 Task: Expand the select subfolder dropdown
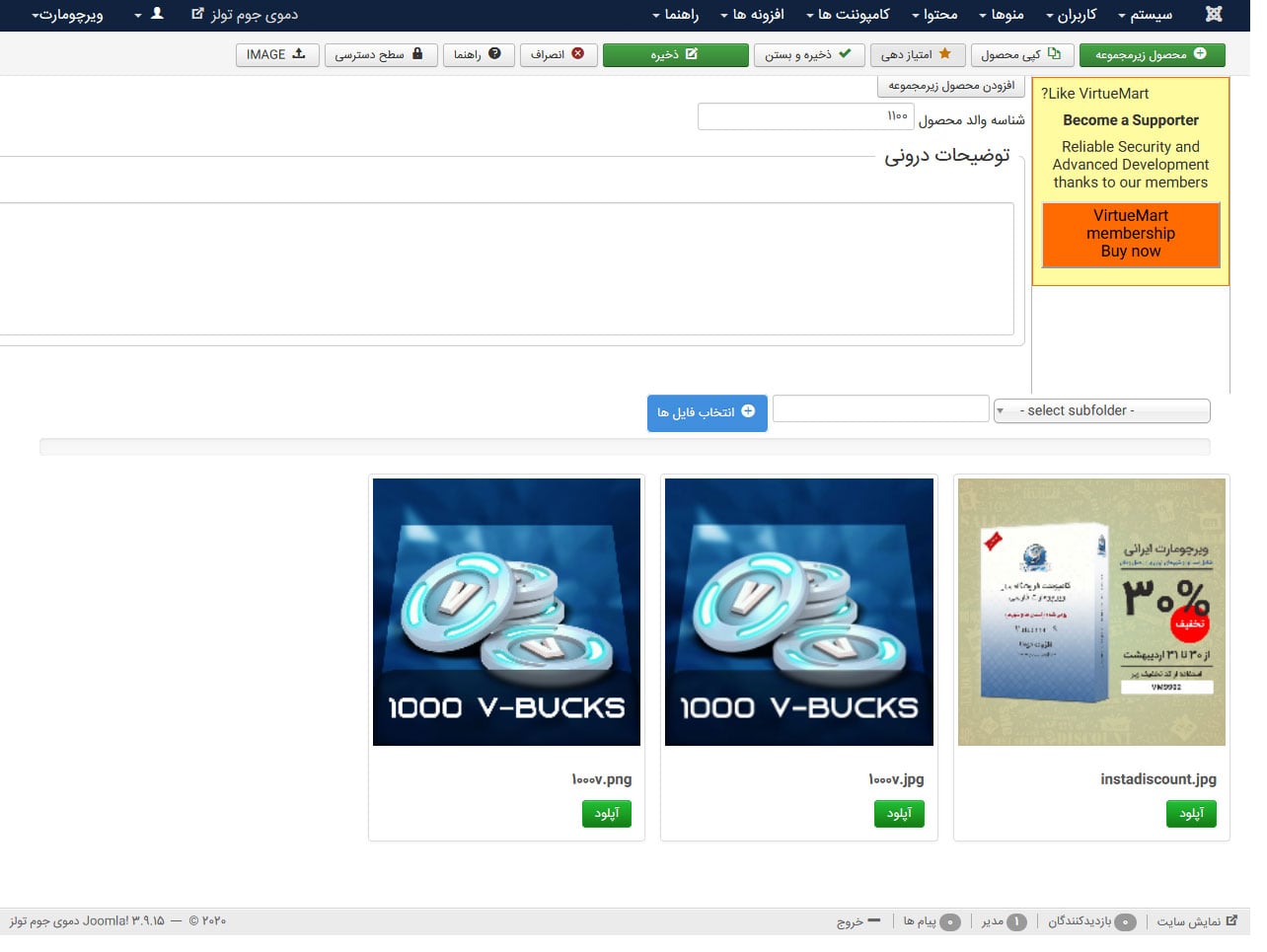point(1101,410)
